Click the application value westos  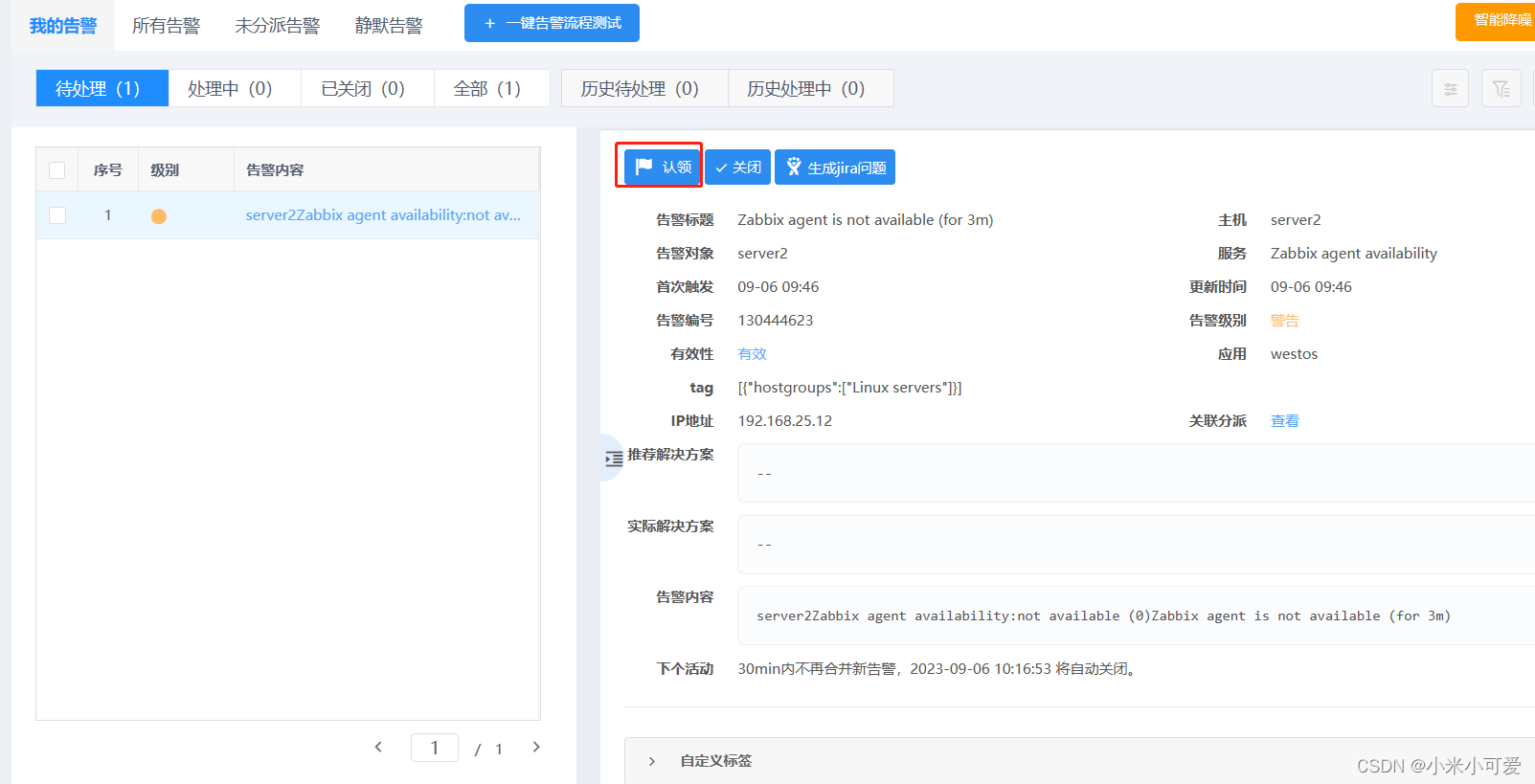(x=1294, y=354)
